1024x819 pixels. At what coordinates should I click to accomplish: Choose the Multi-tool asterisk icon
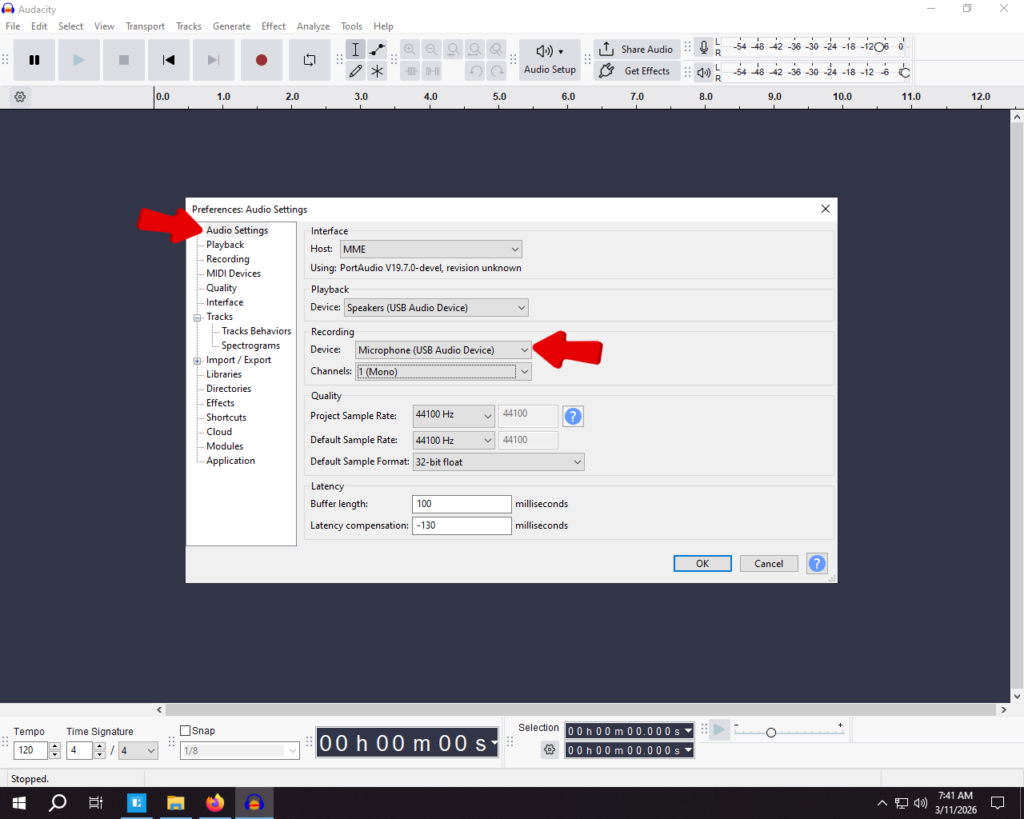[x=377, y=71]
